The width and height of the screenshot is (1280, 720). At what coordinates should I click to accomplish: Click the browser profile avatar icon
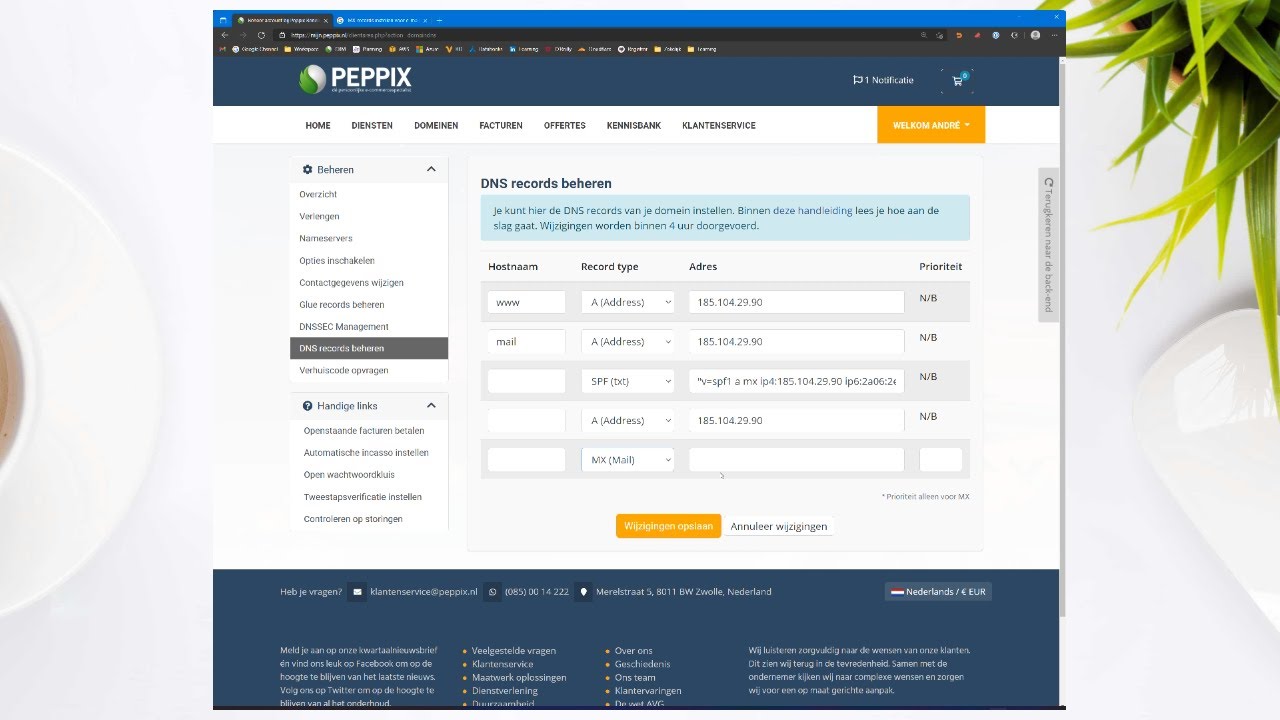(1035, 34)
